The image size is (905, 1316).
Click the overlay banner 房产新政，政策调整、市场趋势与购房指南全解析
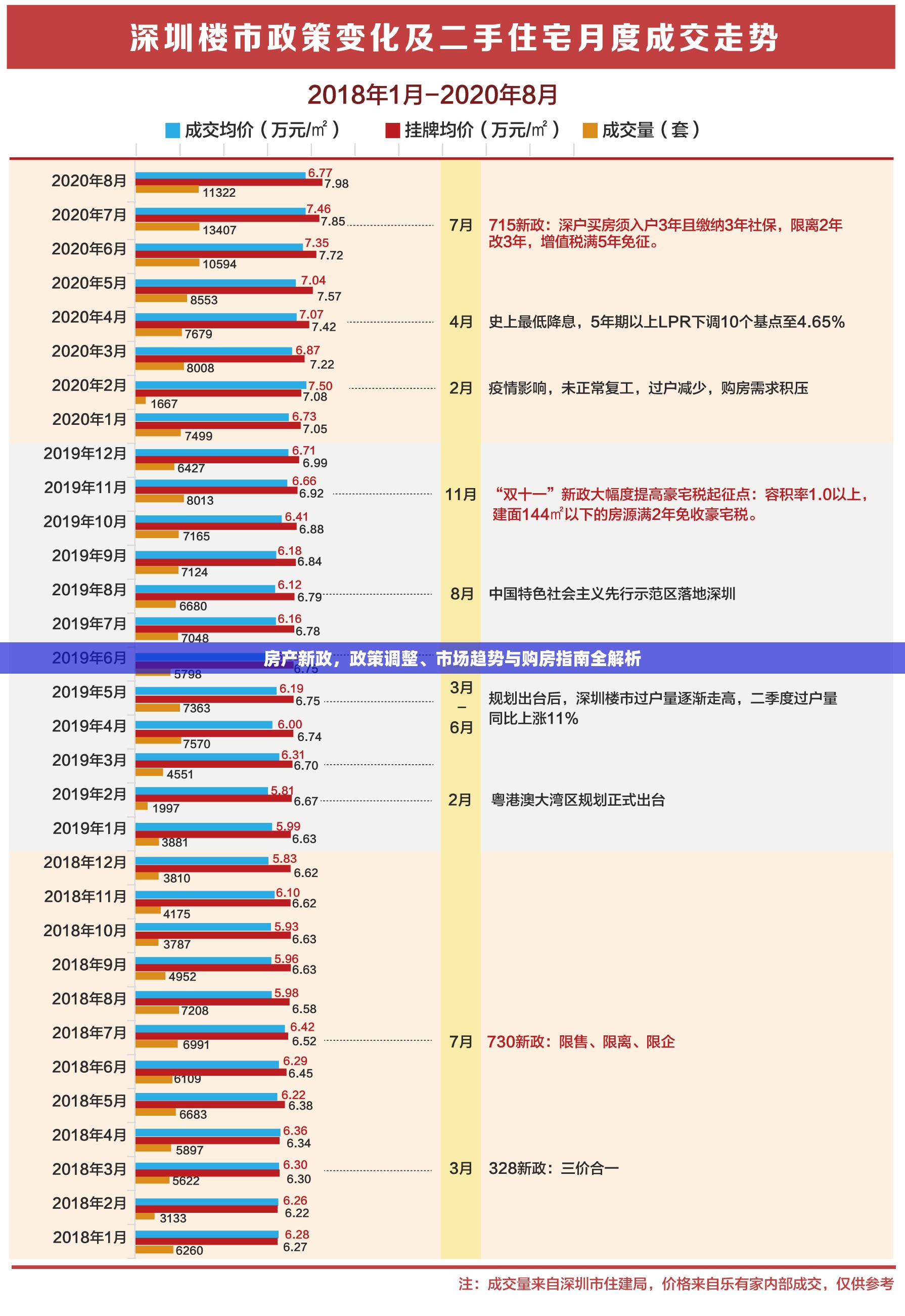(x=453, y=658)
